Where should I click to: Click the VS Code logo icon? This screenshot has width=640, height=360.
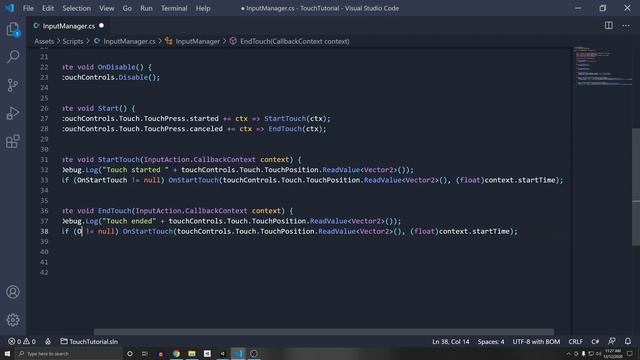click(10, 8)
